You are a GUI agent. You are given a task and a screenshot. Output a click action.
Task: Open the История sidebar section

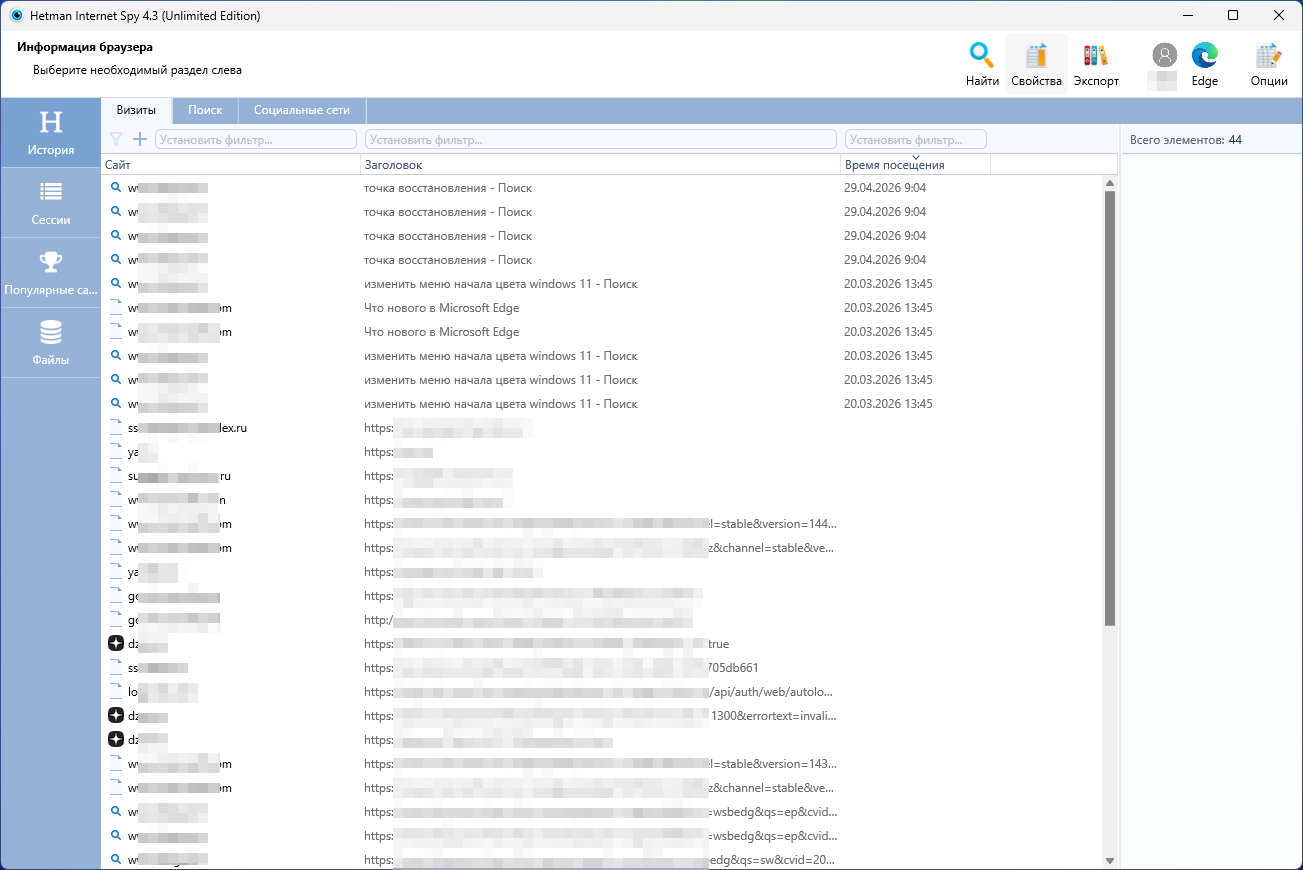click(x=51, y=133)
